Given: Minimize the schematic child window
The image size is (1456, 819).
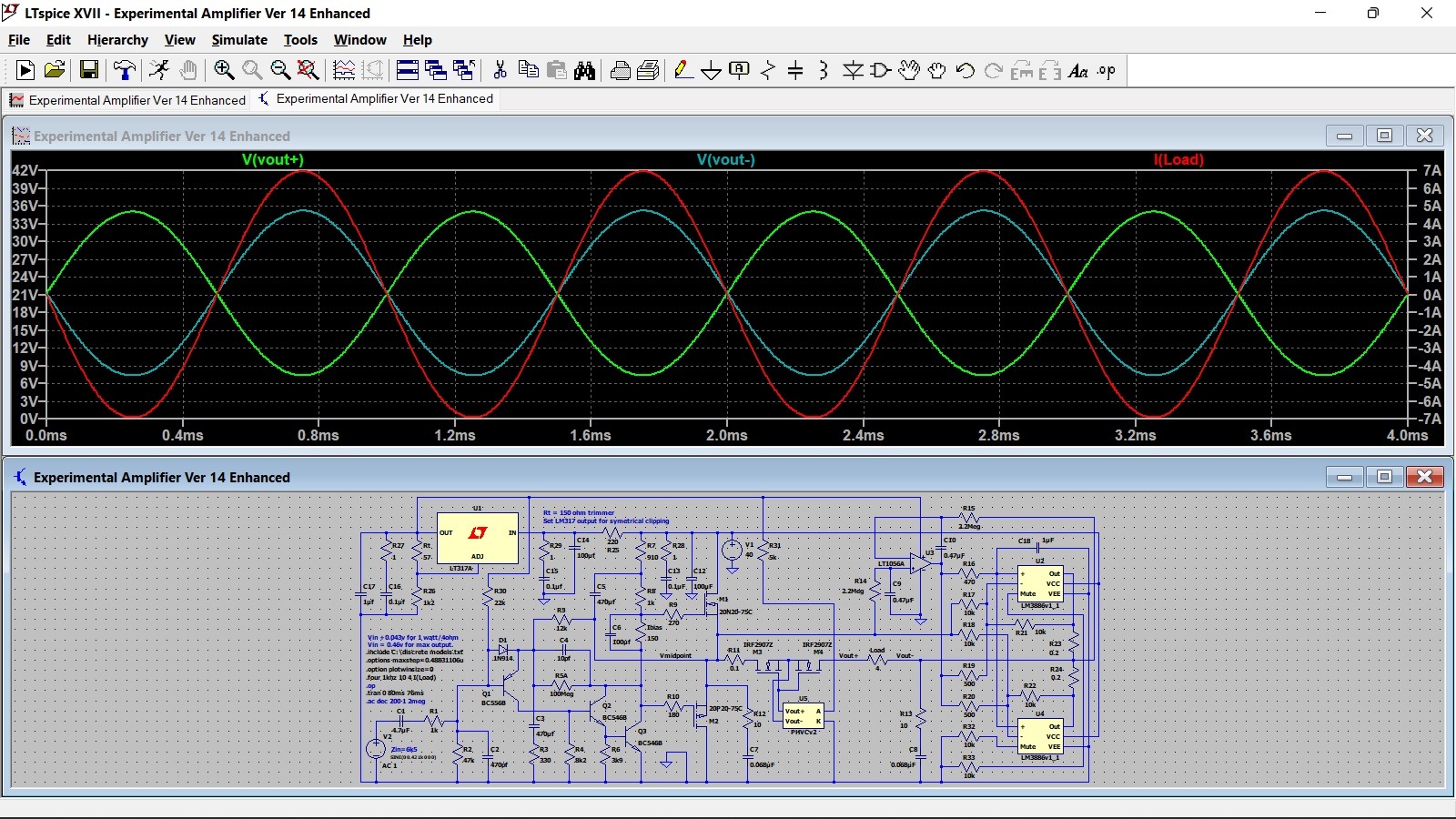Looking at the screenshot, I should pyautogui.click(x=1345, y=477).
